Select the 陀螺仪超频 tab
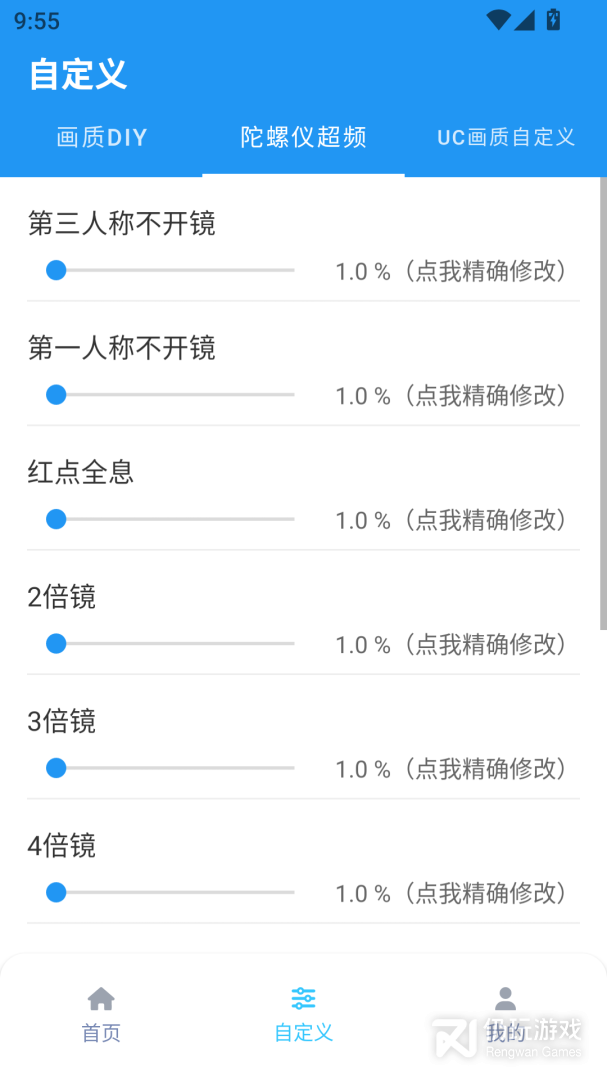Screen dimensions: 607x1080 pos(303,138)
